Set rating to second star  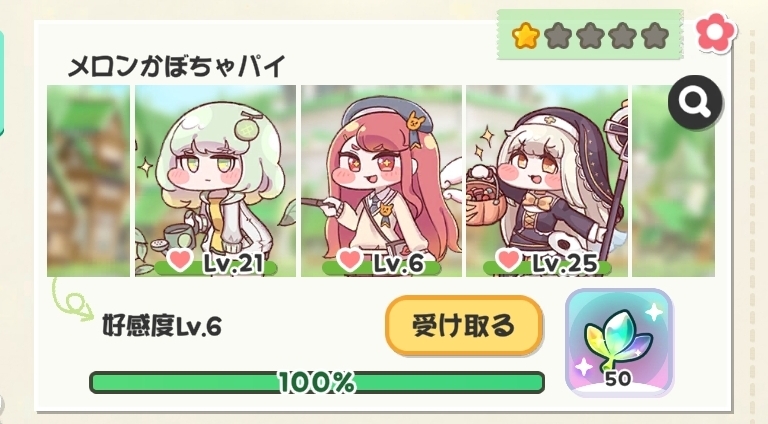click(x=558, y=36)
